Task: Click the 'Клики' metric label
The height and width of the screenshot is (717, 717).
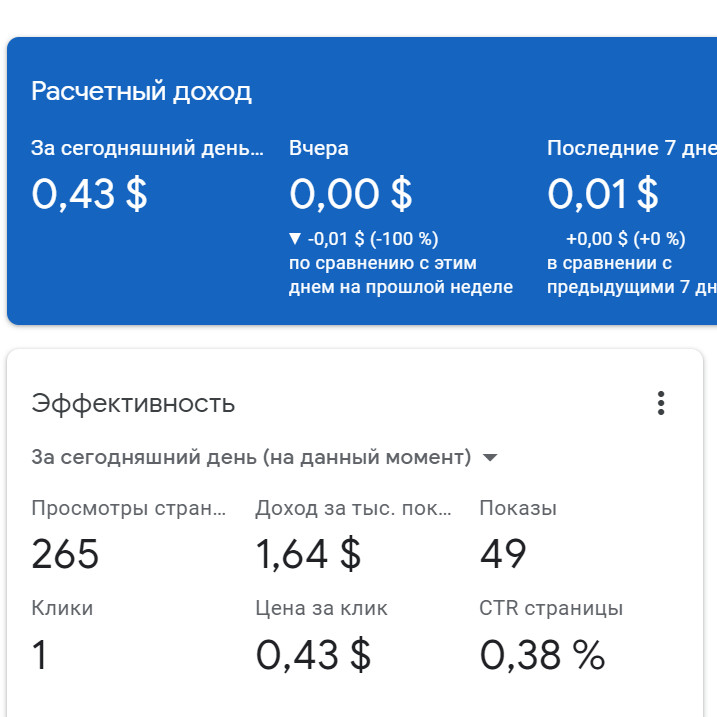Action: [62, 608]
